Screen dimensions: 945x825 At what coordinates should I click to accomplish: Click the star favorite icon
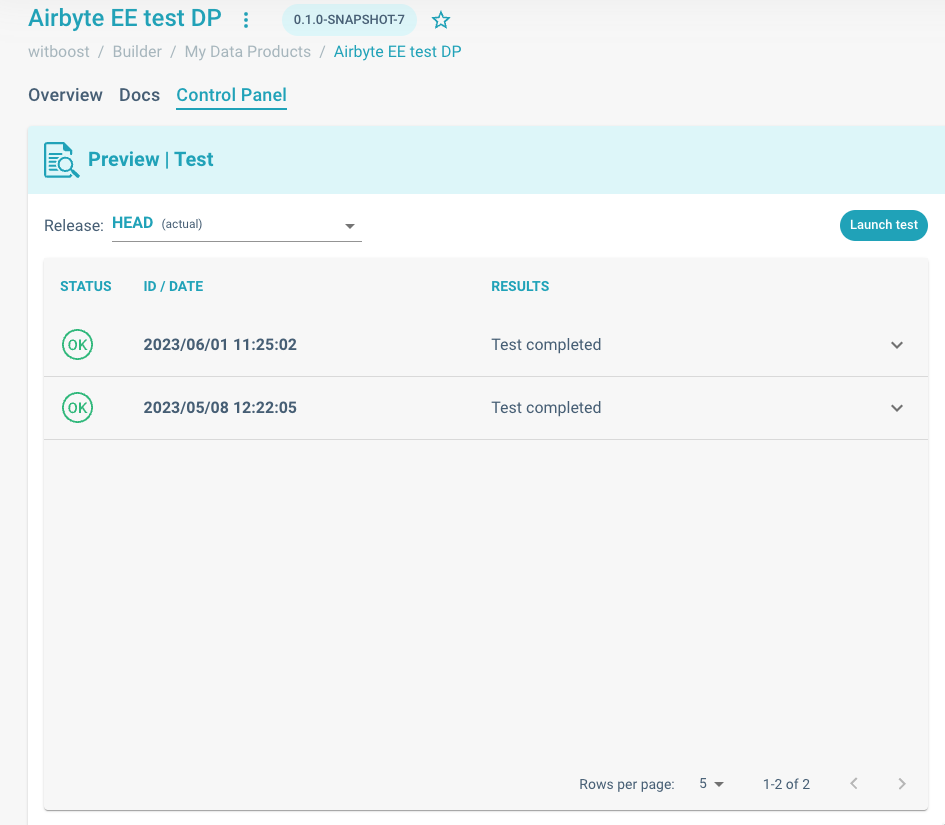441,20
